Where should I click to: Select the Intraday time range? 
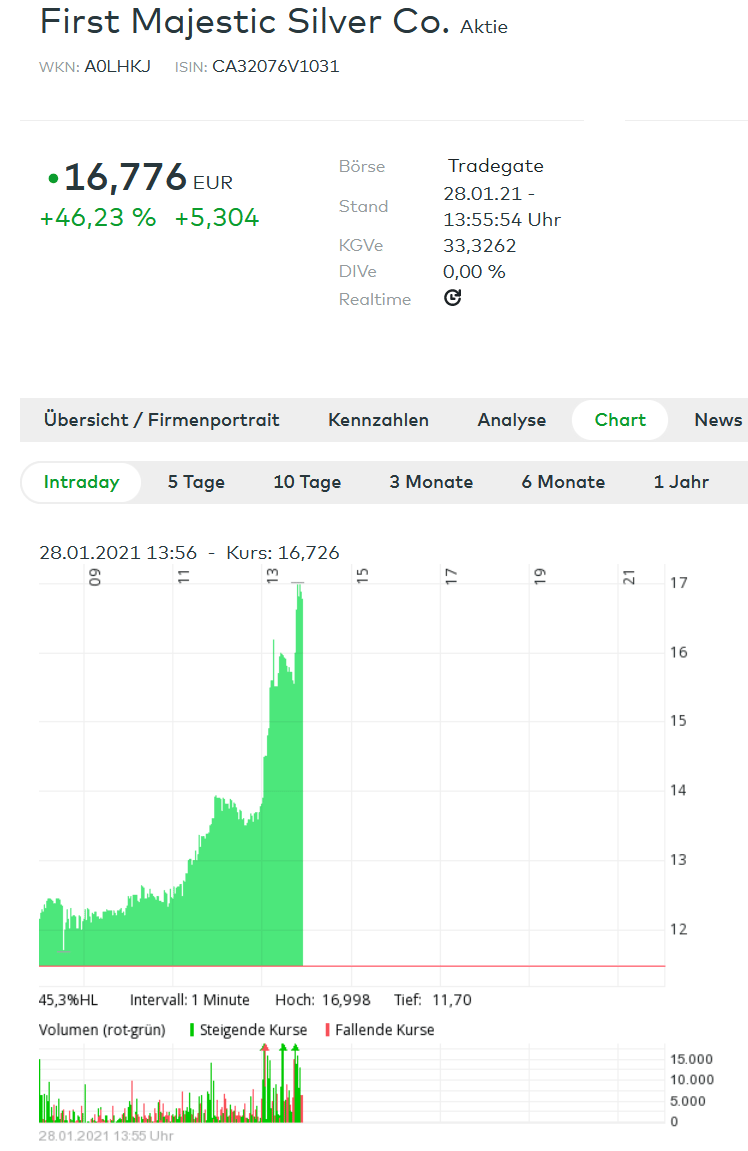pyautogui.click(x=81, y=482)
